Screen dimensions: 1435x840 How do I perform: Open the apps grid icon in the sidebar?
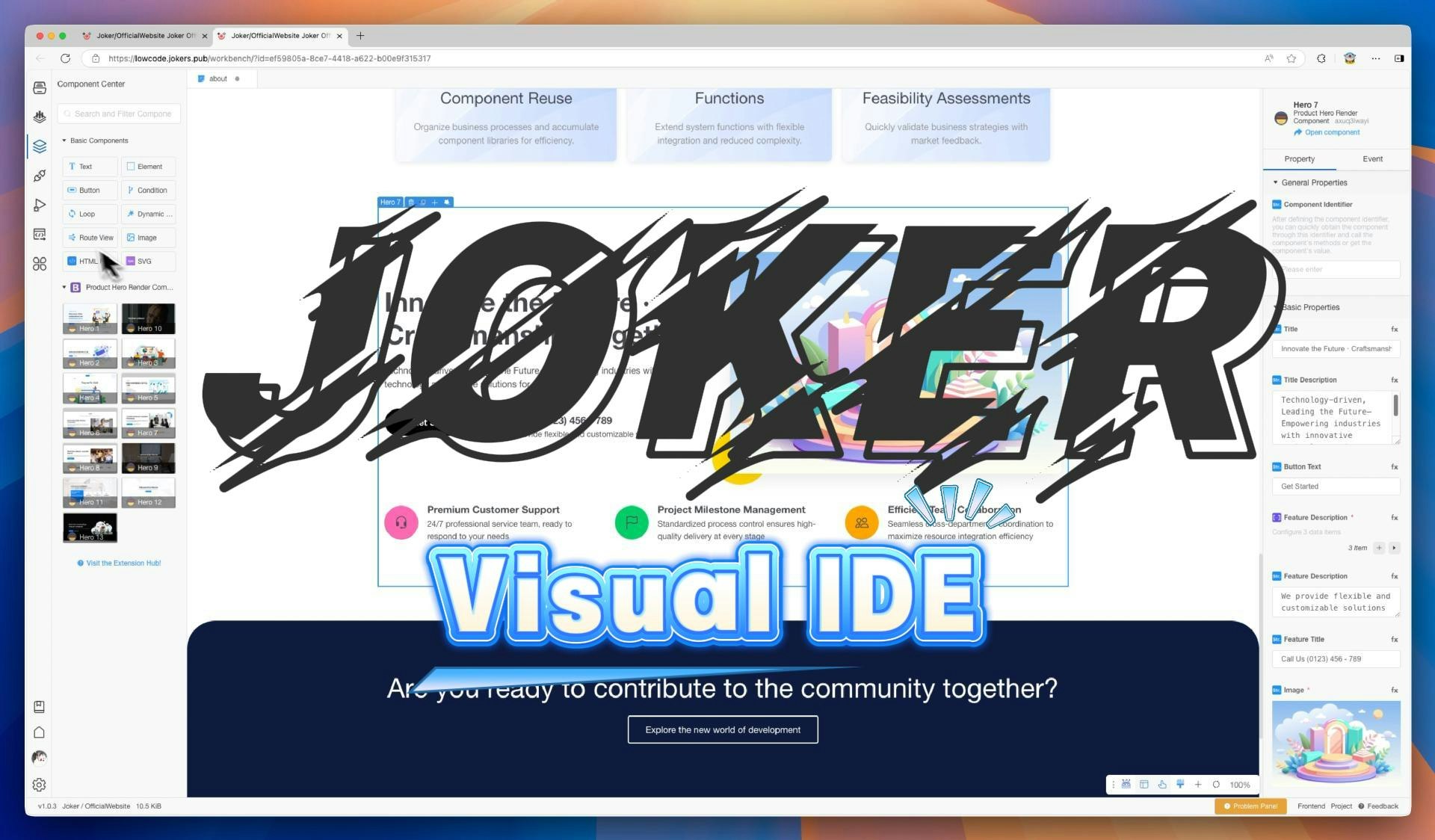(x=40, y=264)
